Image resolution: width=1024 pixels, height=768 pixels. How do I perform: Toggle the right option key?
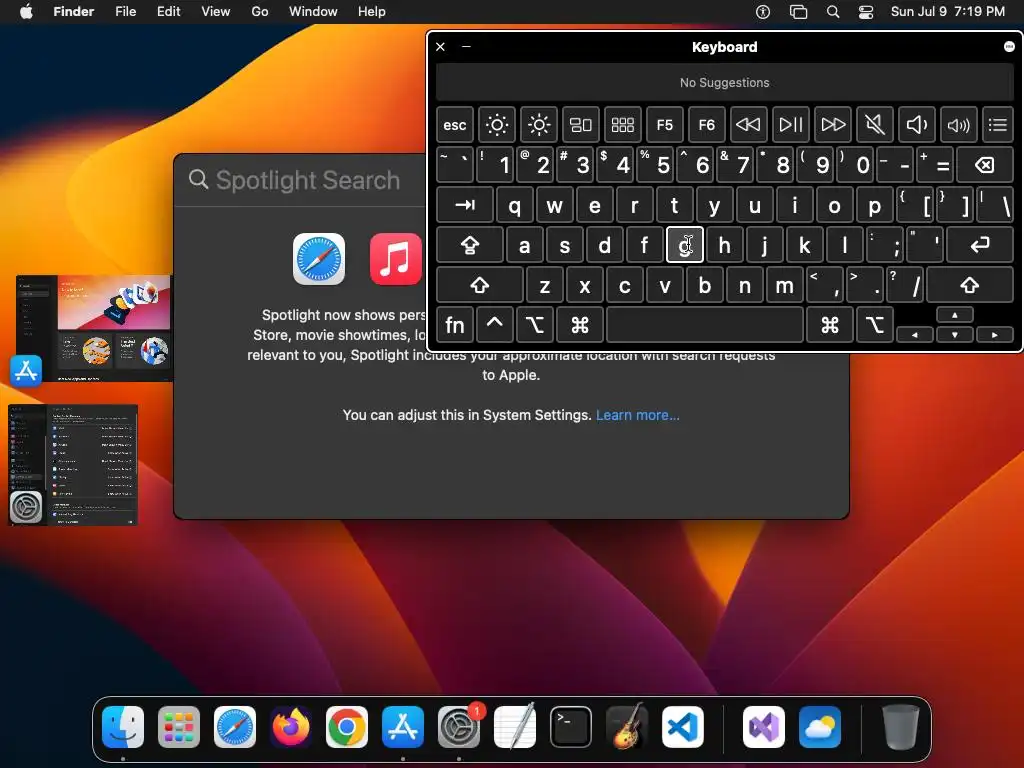(874, 325)
